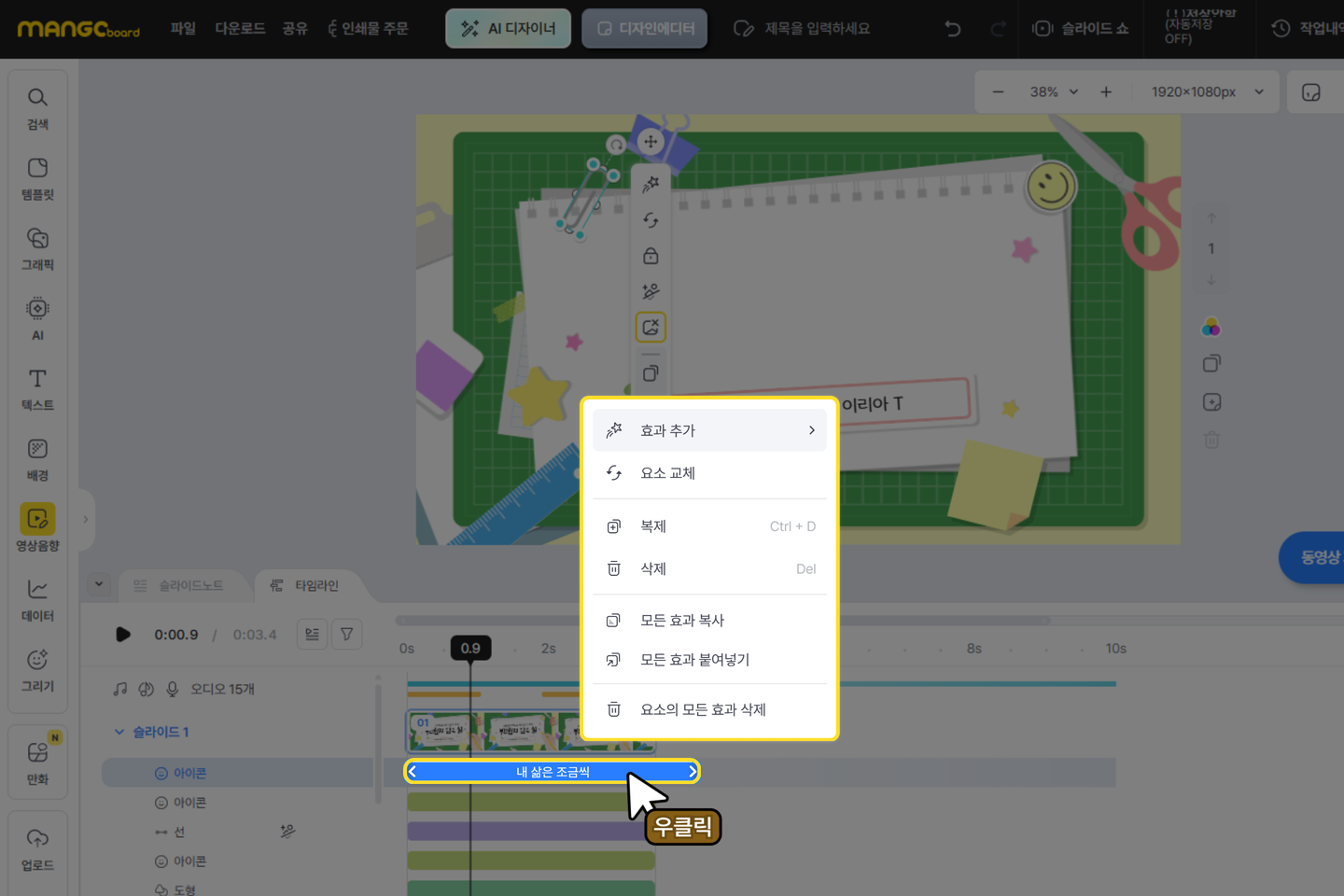Screen dimensions: 1344x896
Task: Click the AI 디자이너 button
Action: (508, 29)
